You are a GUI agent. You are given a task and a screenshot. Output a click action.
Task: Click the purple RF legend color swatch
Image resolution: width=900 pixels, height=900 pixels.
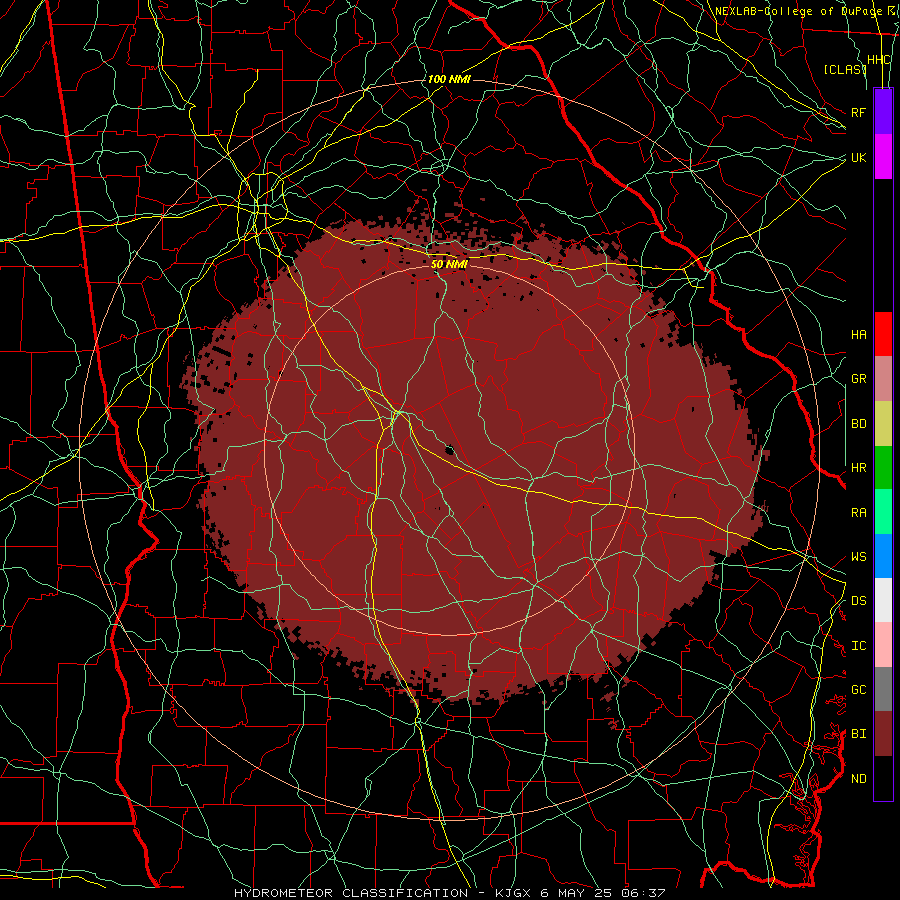(883, 112)
